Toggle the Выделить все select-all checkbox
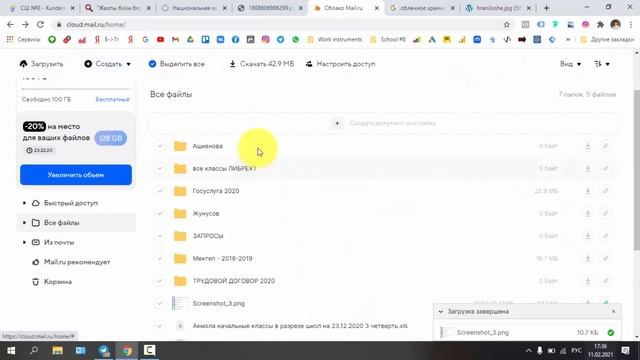The image size is (640, 360). tap(152, 64)
